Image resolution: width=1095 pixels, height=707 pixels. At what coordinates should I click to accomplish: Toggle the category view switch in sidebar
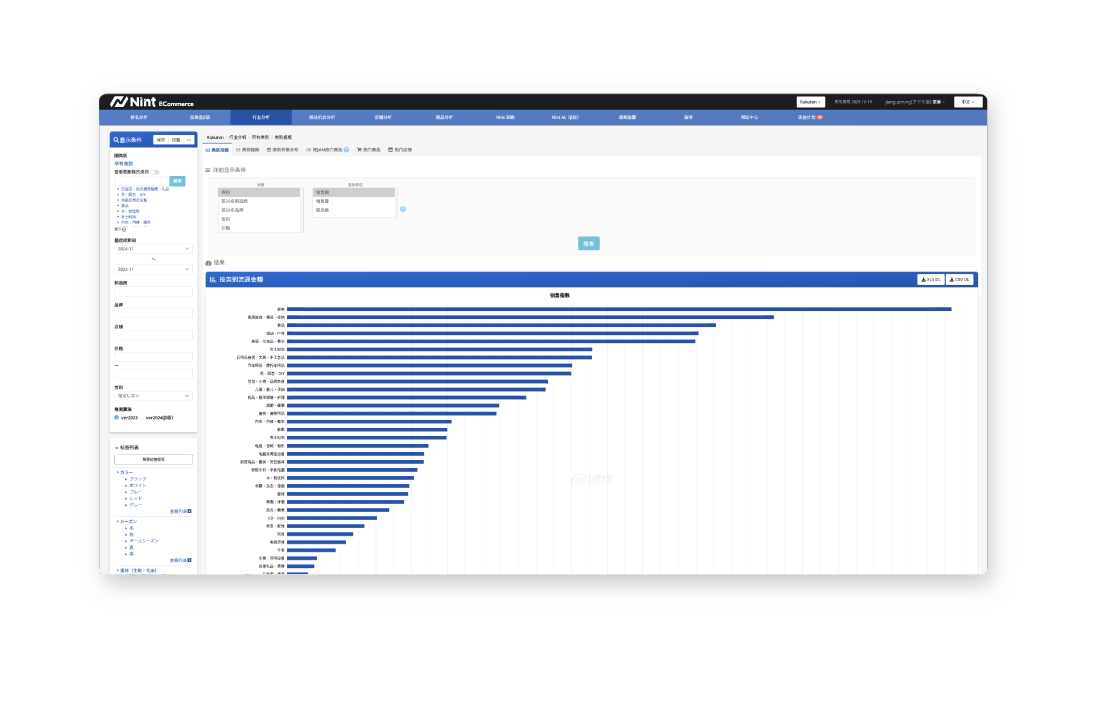pos(154,172)
